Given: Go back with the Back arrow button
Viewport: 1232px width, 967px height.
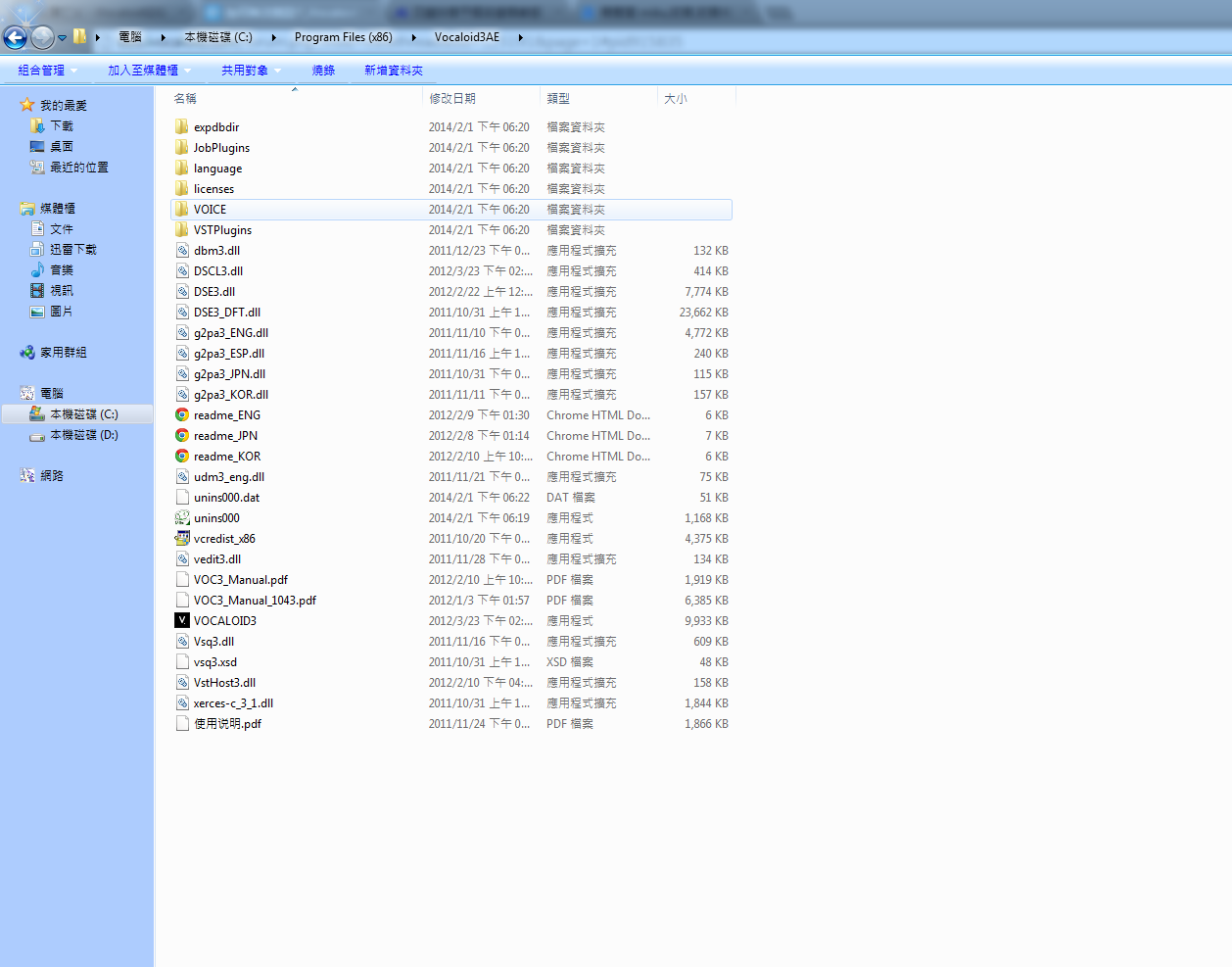Looking at the screenshot, I should click(16, 37).
